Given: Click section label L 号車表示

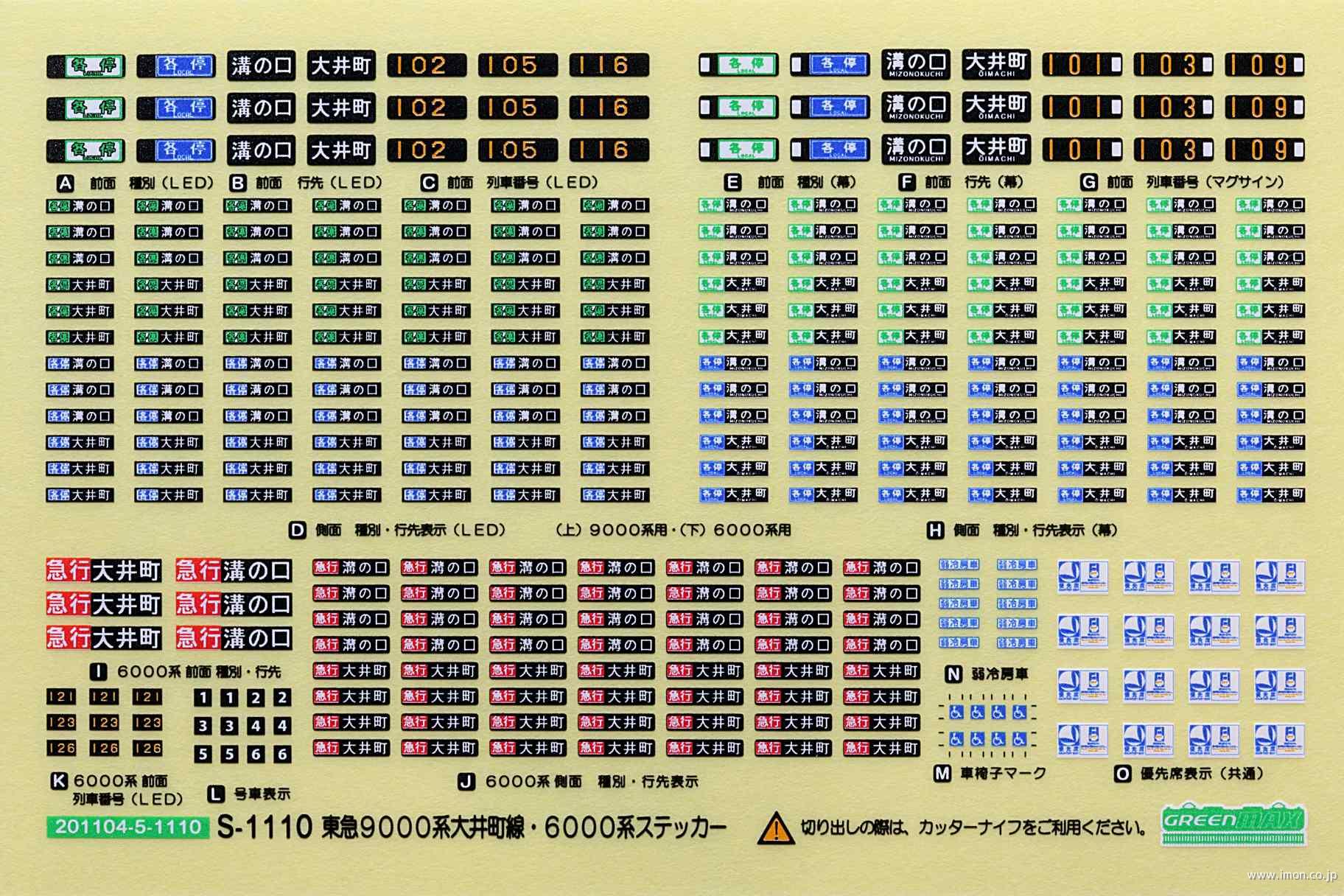Looking at the screenshot, I should tap(248, 794).
